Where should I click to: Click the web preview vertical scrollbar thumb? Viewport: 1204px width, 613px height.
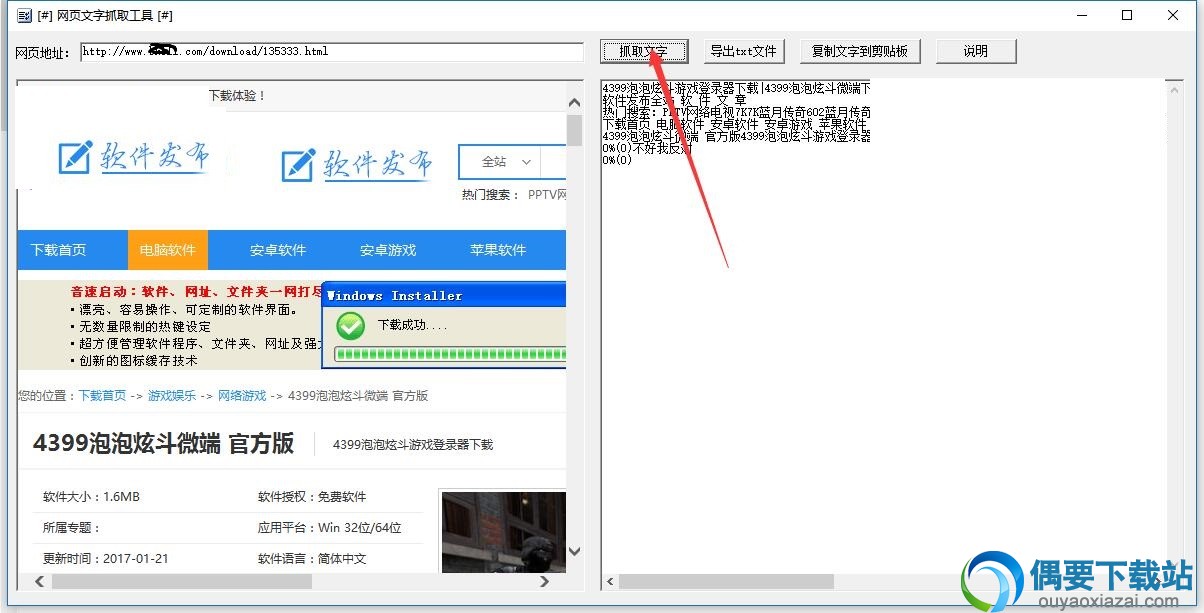point(574,130)
